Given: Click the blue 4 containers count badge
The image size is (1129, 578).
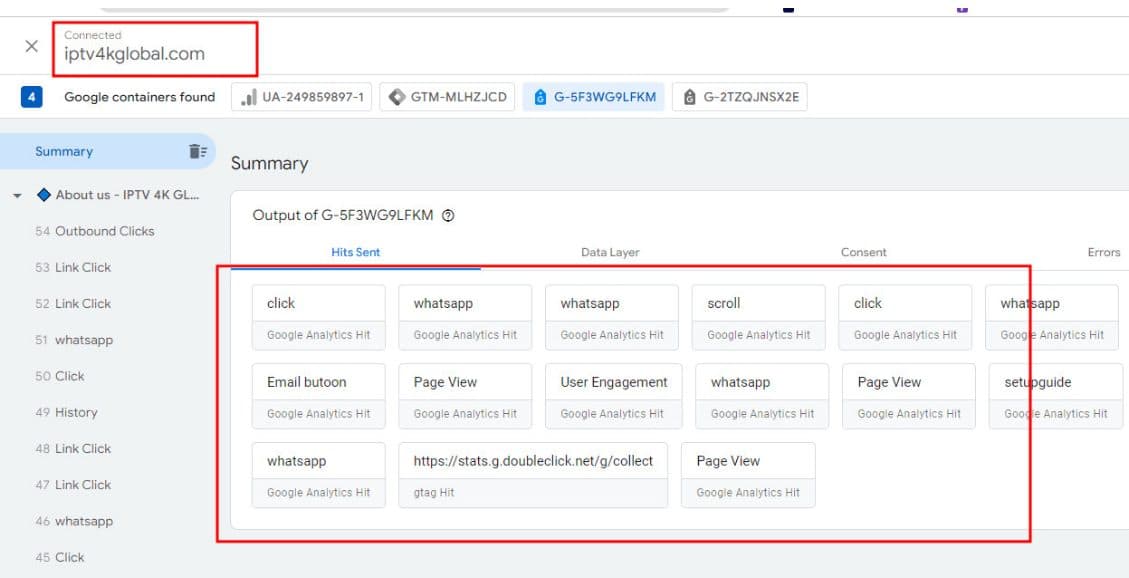Looking at the screenshot, I should (x=32, y=97).
